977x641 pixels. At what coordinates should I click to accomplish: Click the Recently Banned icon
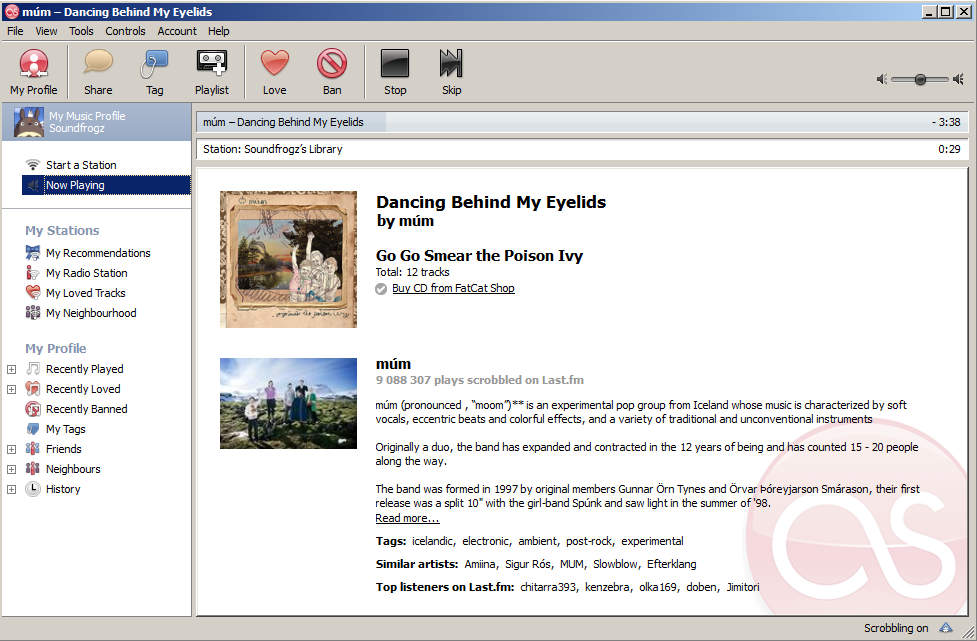pyautogui.click(x=33, y=409)
